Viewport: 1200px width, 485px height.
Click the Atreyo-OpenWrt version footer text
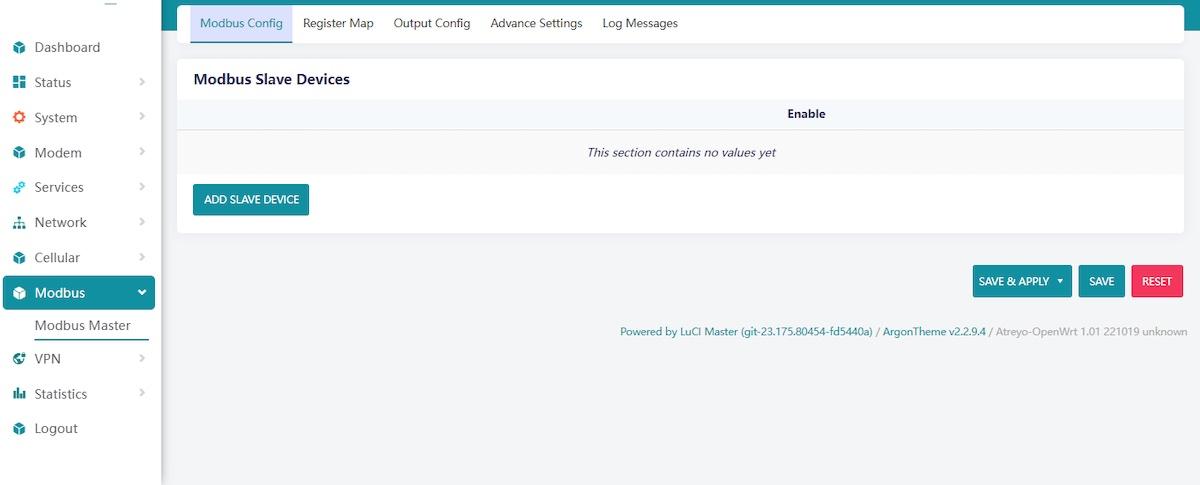tap(1092, 331)
